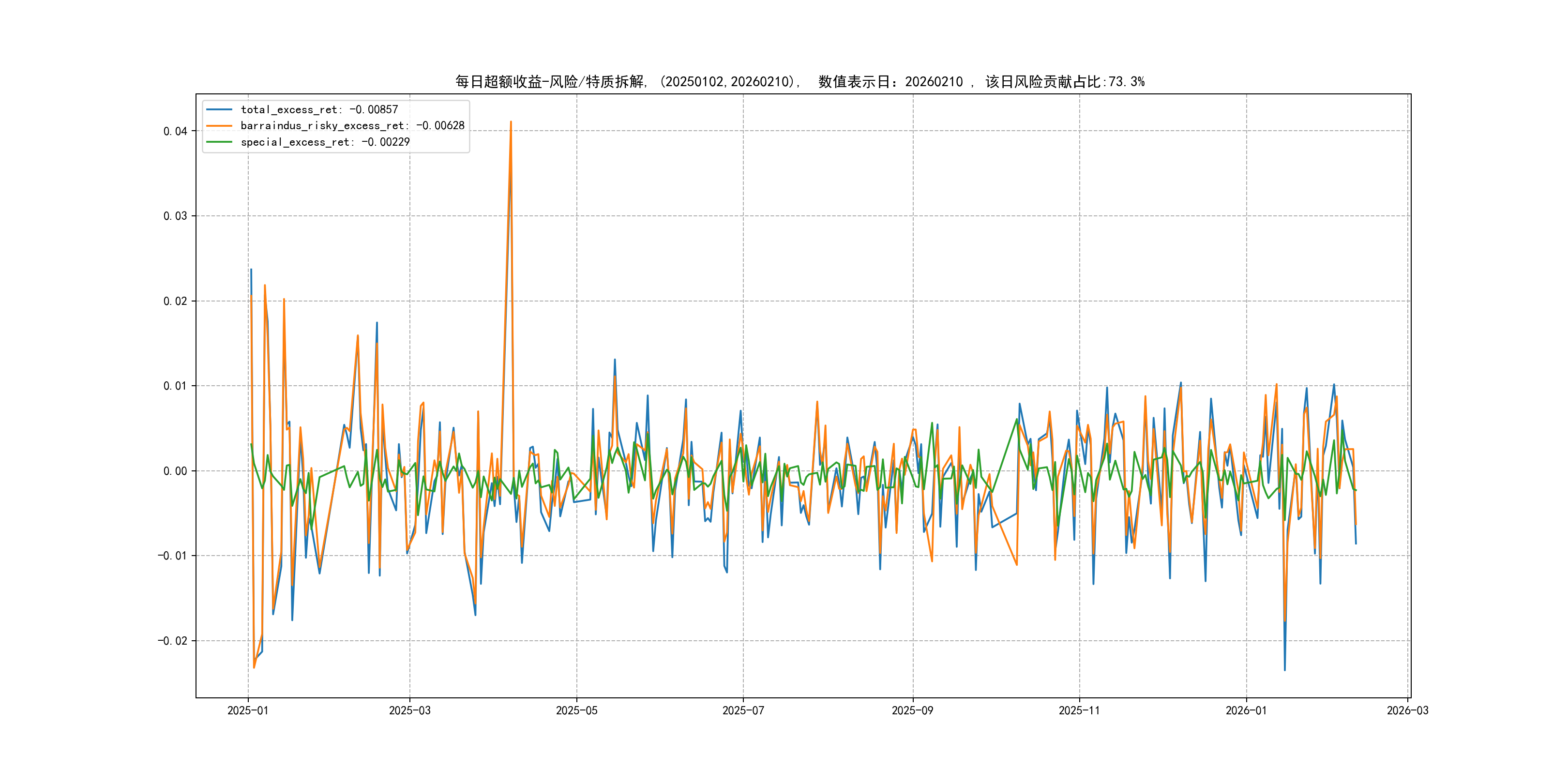This screenshot has width=1568, height=784.
Task: Click the 2025-09 x-axis tick label
Action: coord(912,710)
